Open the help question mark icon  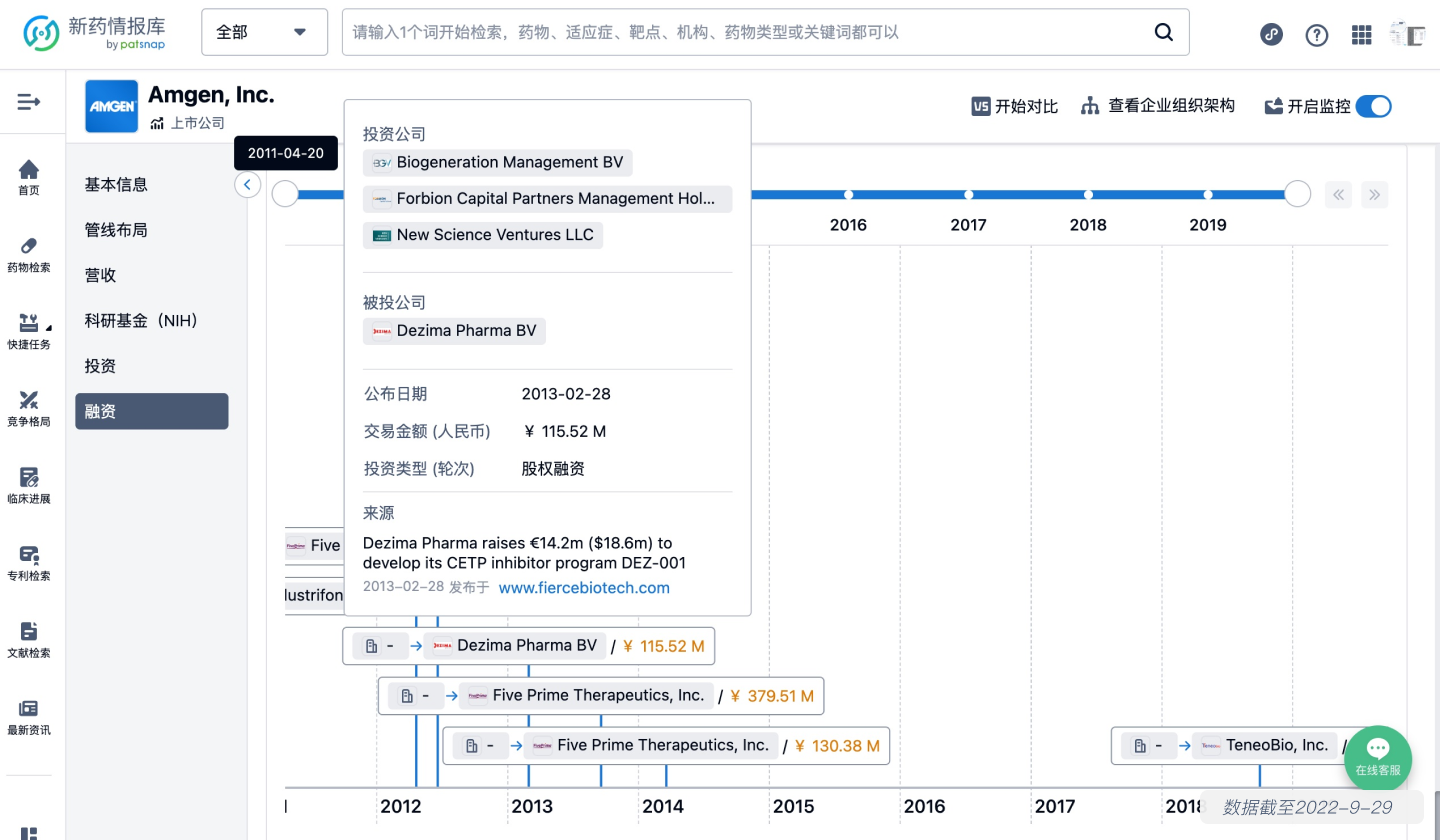[x=1317, y=34]
